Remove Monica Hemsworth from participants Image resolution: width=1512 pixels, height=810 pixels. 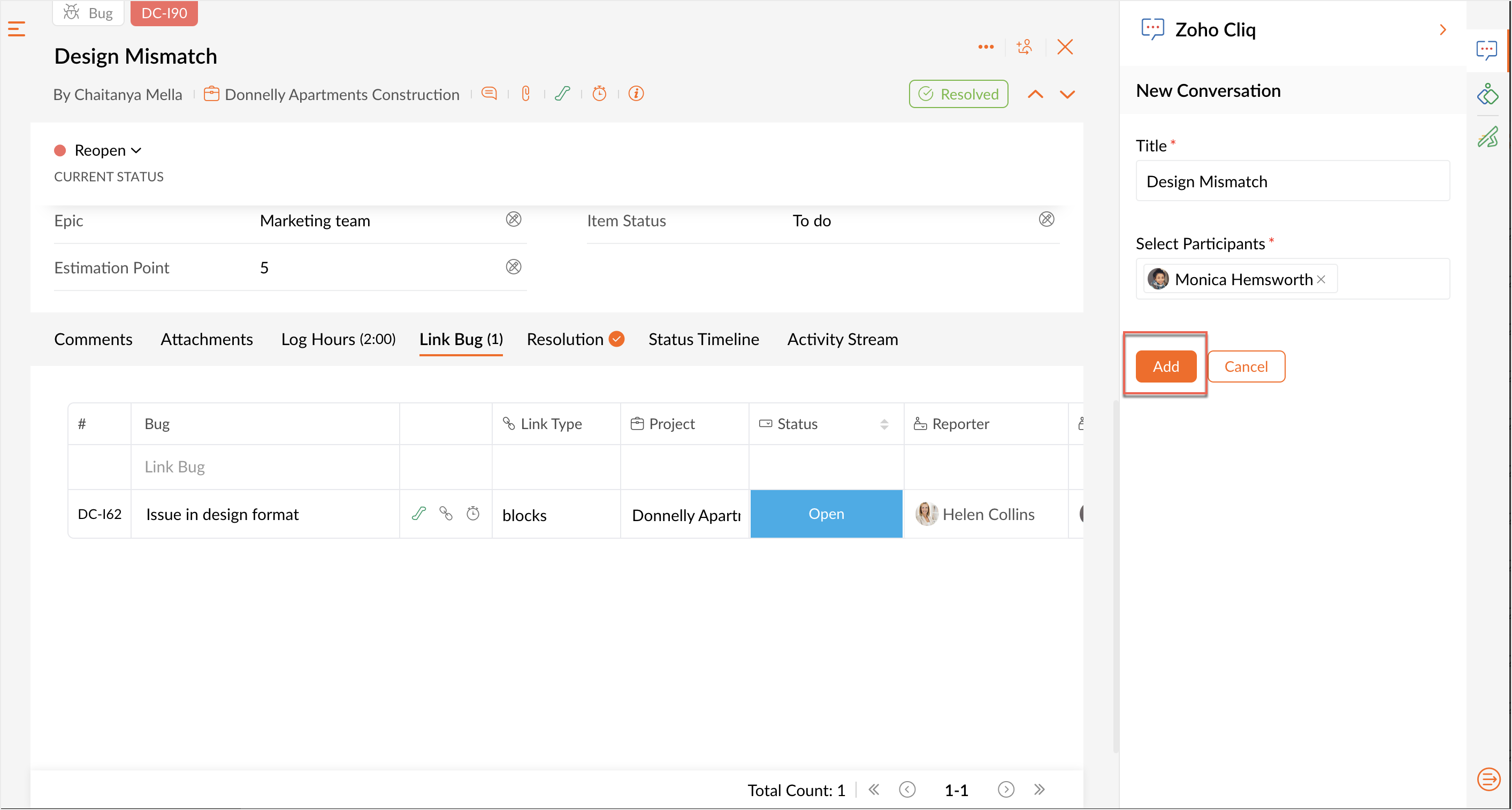click(1321, 279)
